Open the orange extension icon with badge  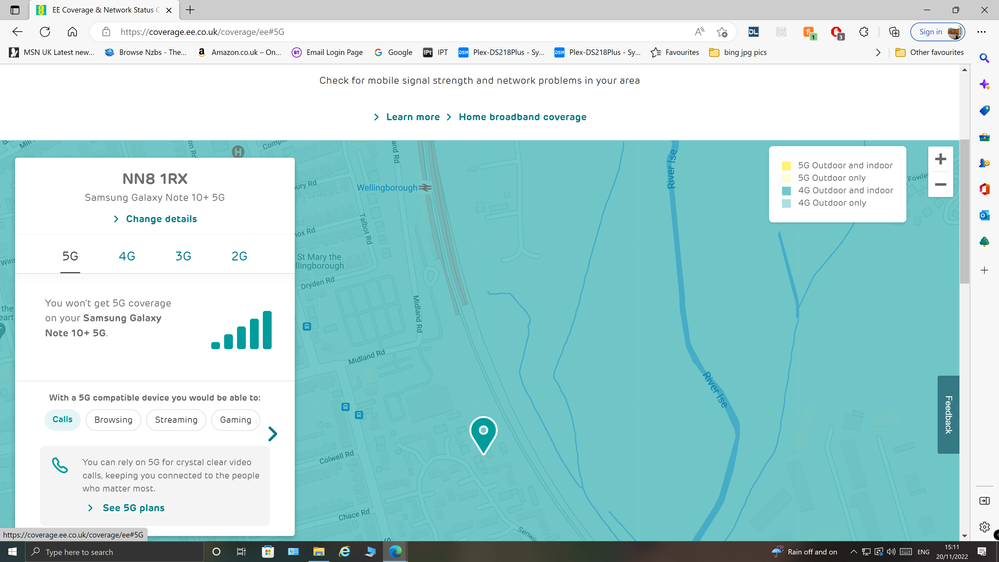809,32
